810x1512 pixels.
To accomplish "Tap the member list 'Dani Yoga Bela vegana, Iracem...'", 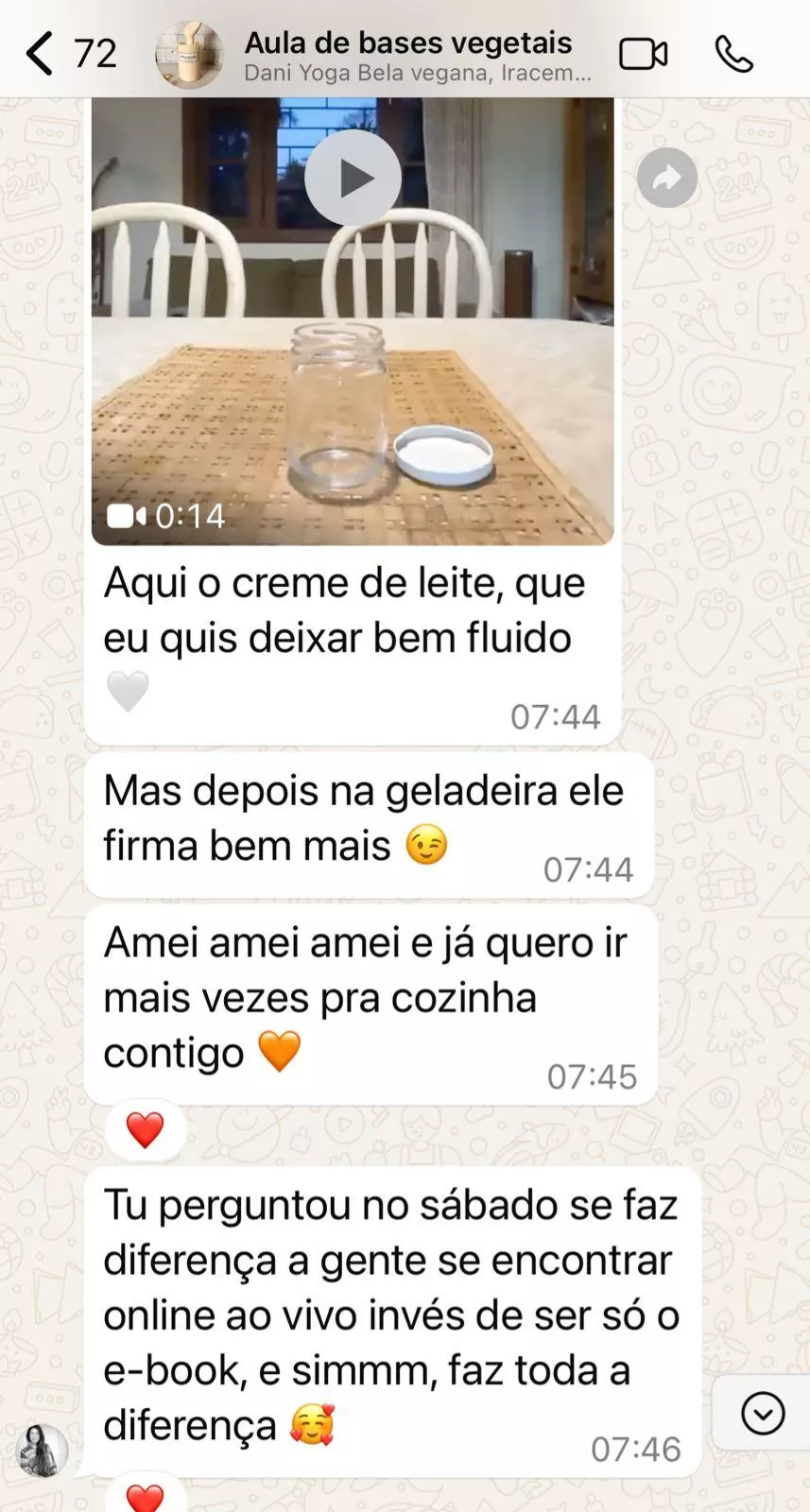I will pos(418,73).
